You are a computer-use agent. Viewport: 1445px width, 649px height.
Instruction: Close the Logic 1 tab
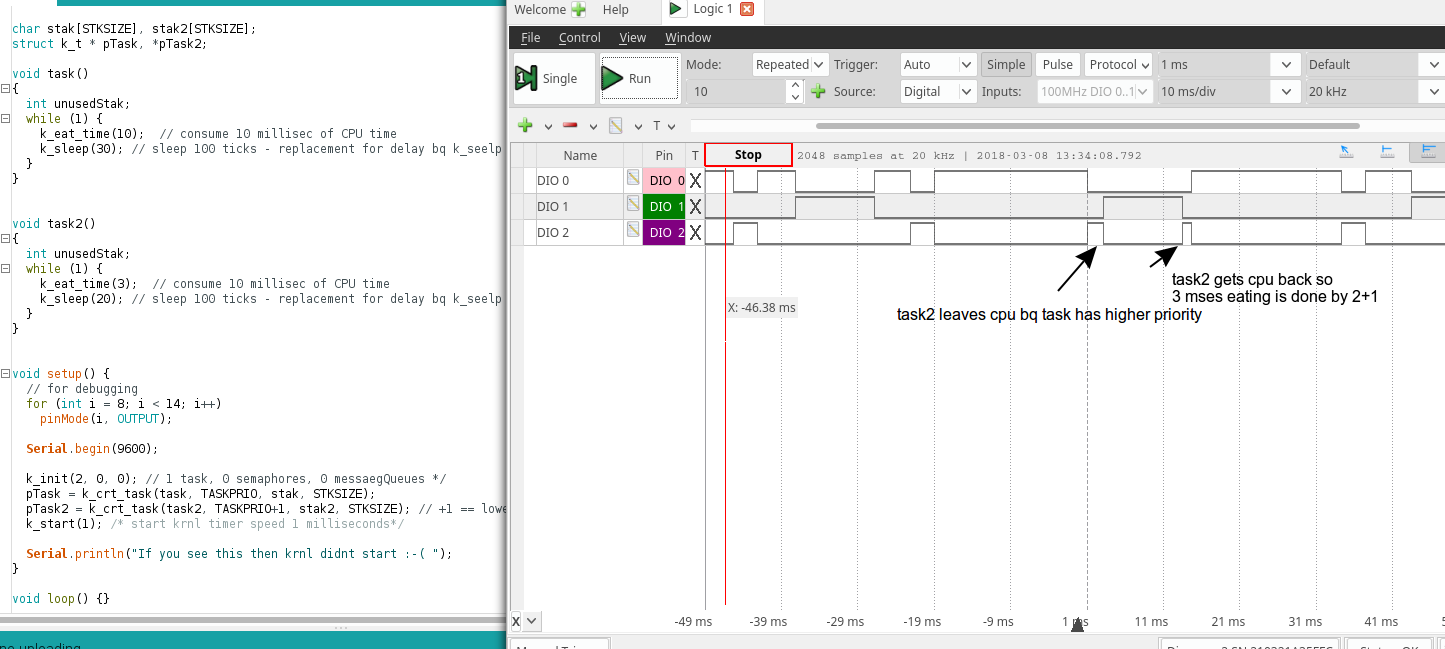[x=746, y=9]
